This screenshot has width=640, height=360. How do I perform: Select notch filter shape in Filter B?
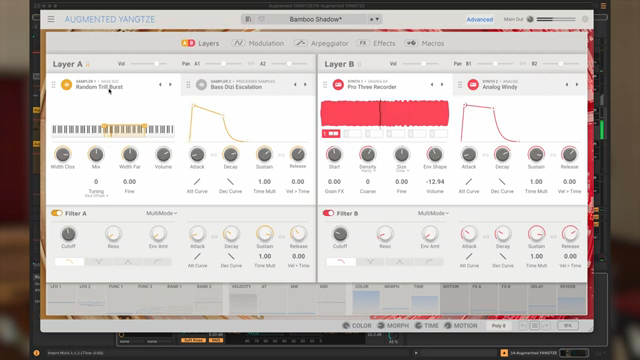370,262
